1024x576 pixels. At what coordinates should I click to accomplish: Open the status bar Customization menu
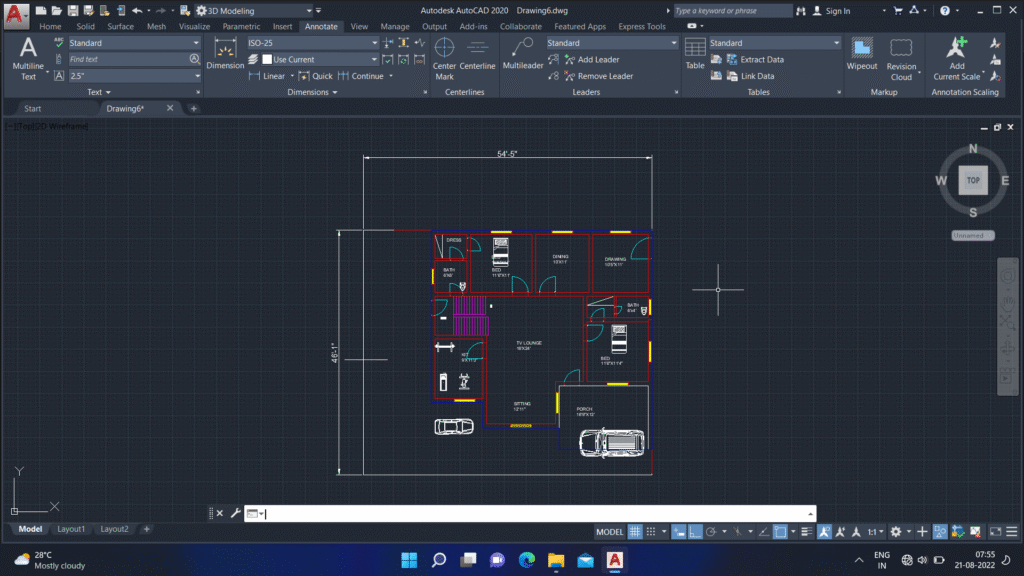1012,532
